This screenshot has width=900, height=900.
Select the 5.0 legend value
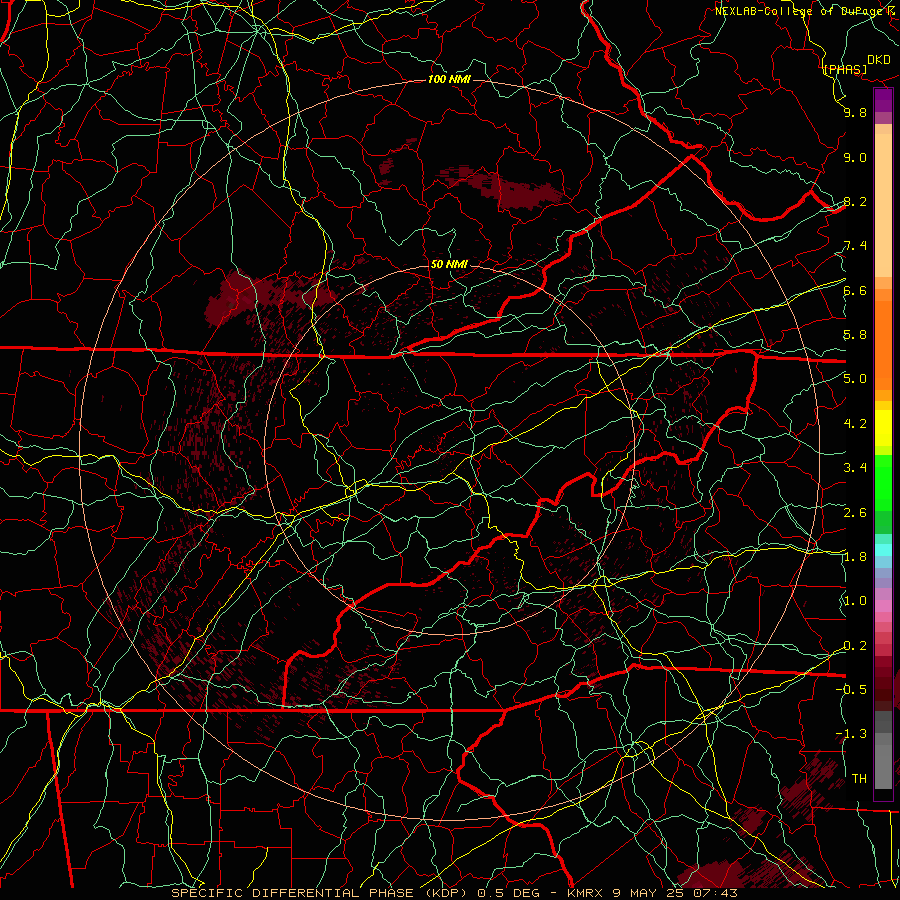pyautogui.click(x=855, y=379)
